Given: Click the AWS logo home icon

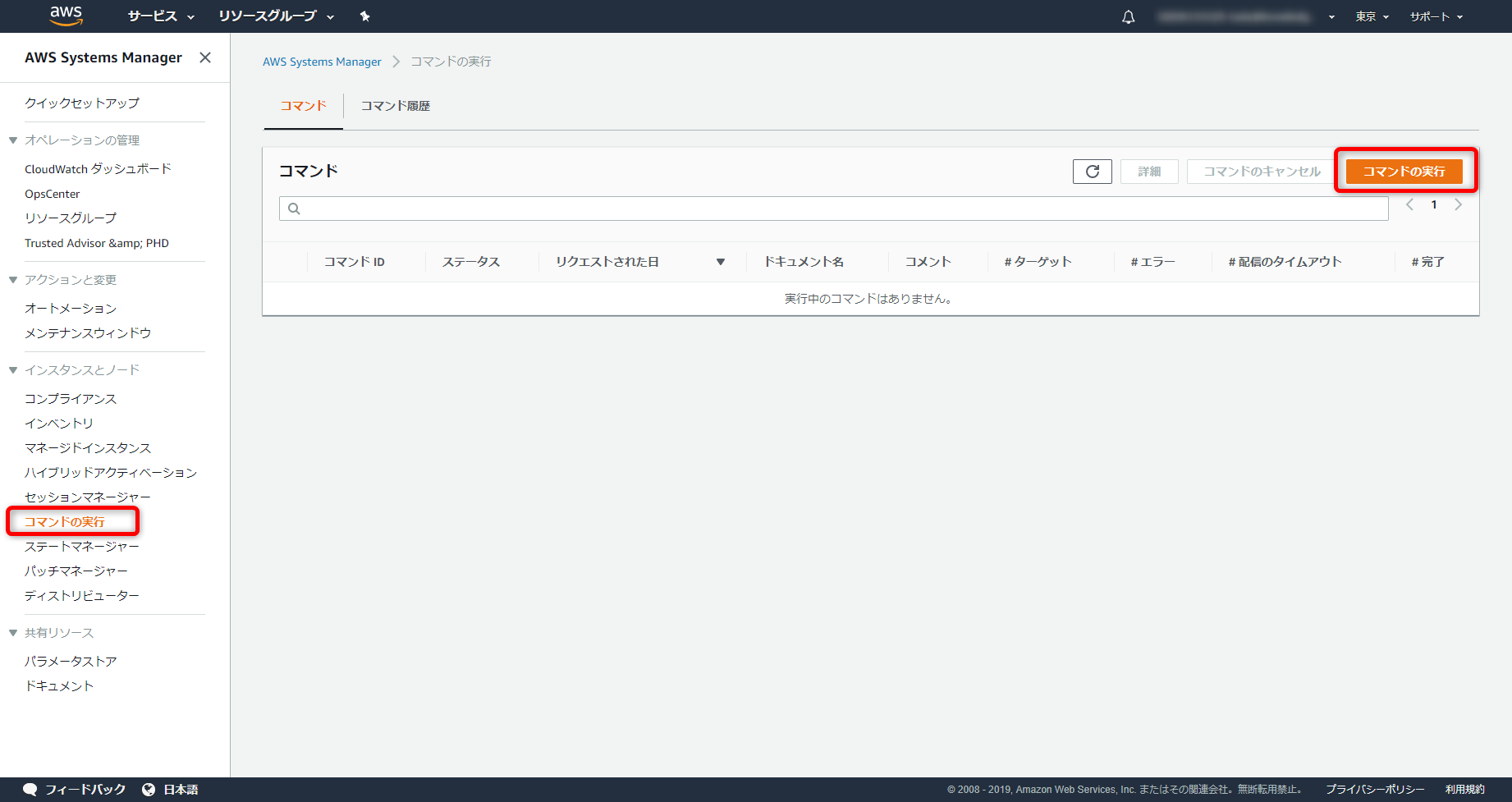Looking at the screenshot, I should click(x=66, y=16).
